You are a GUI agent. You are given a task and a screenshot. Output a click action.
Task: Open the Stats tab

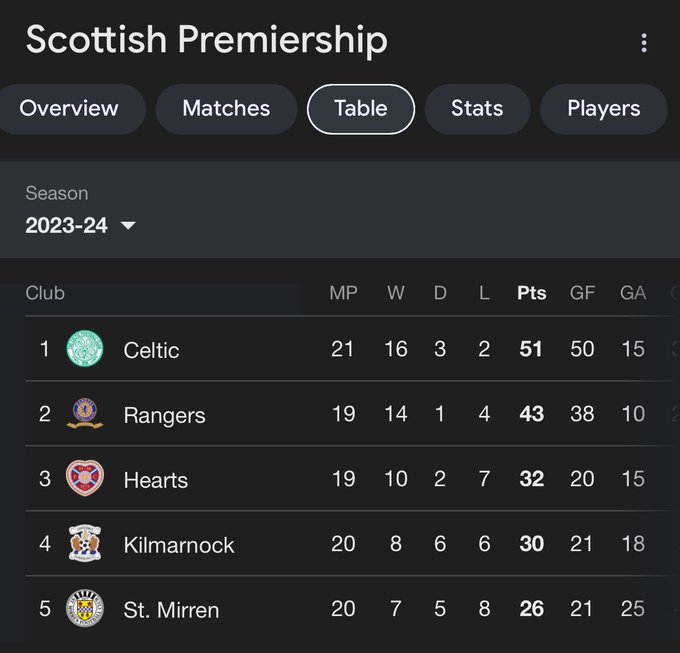477,109
